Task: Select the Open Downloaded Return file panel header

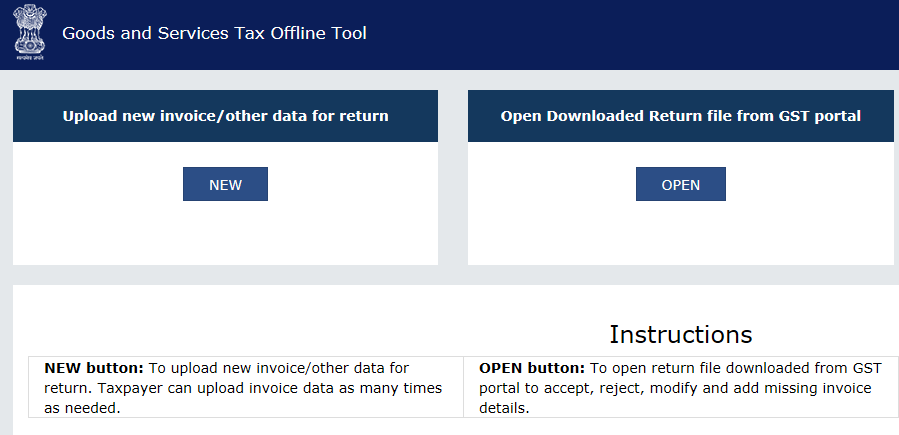Action: (x=680, y=116)
